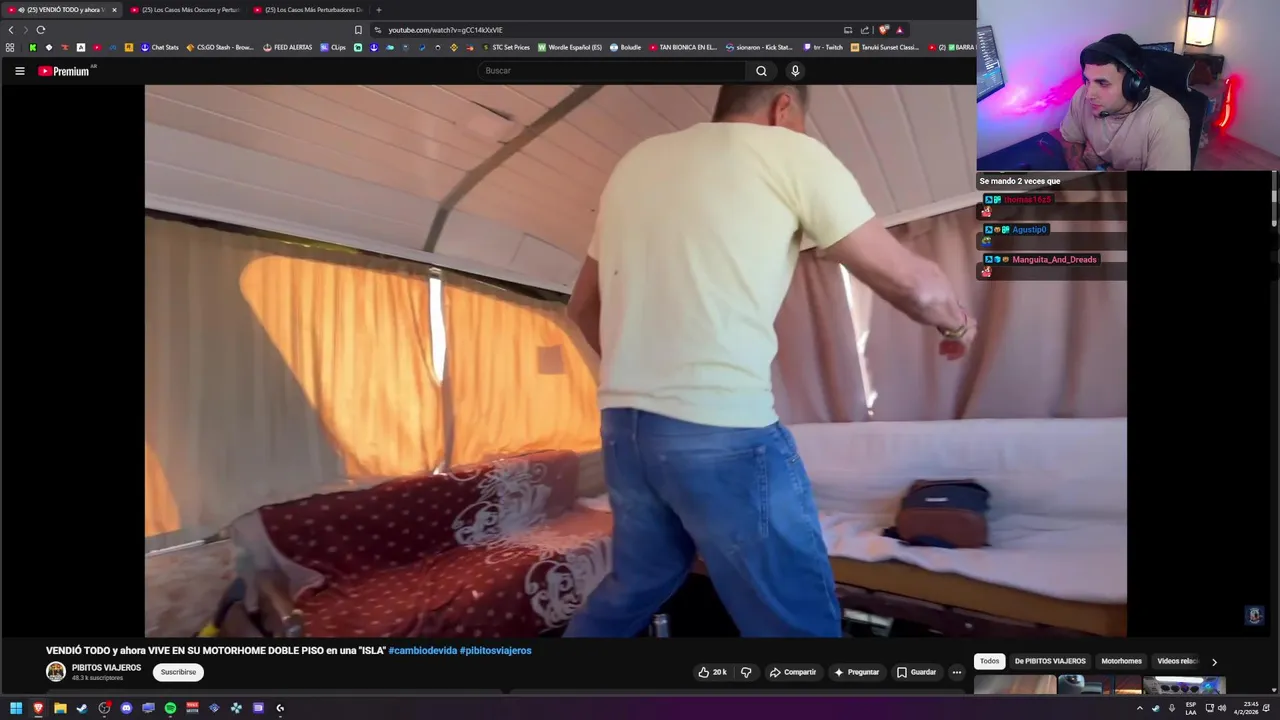Select the 'Todos' filter chip

[989, 661]
